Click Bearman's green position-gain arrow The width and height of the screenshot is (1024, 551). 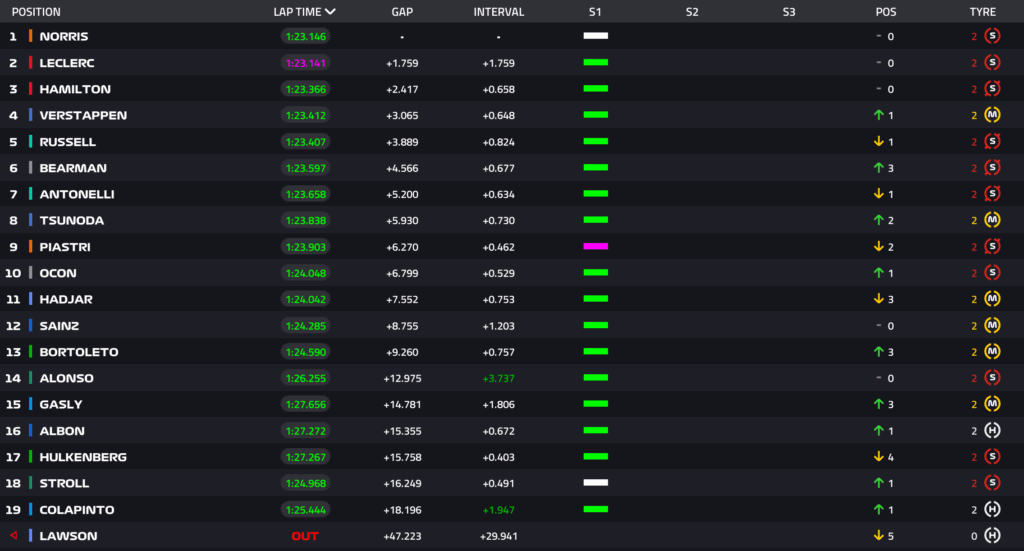coord(878,168)
